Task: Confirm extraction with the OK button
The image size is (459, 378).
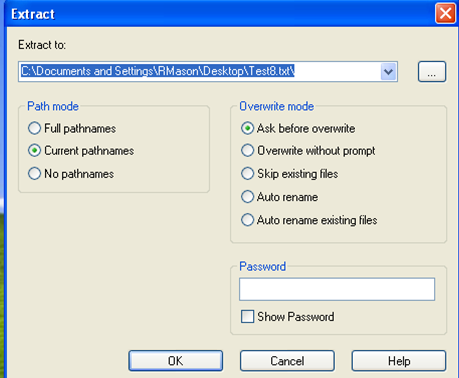Action: click(x=176, y=361)
